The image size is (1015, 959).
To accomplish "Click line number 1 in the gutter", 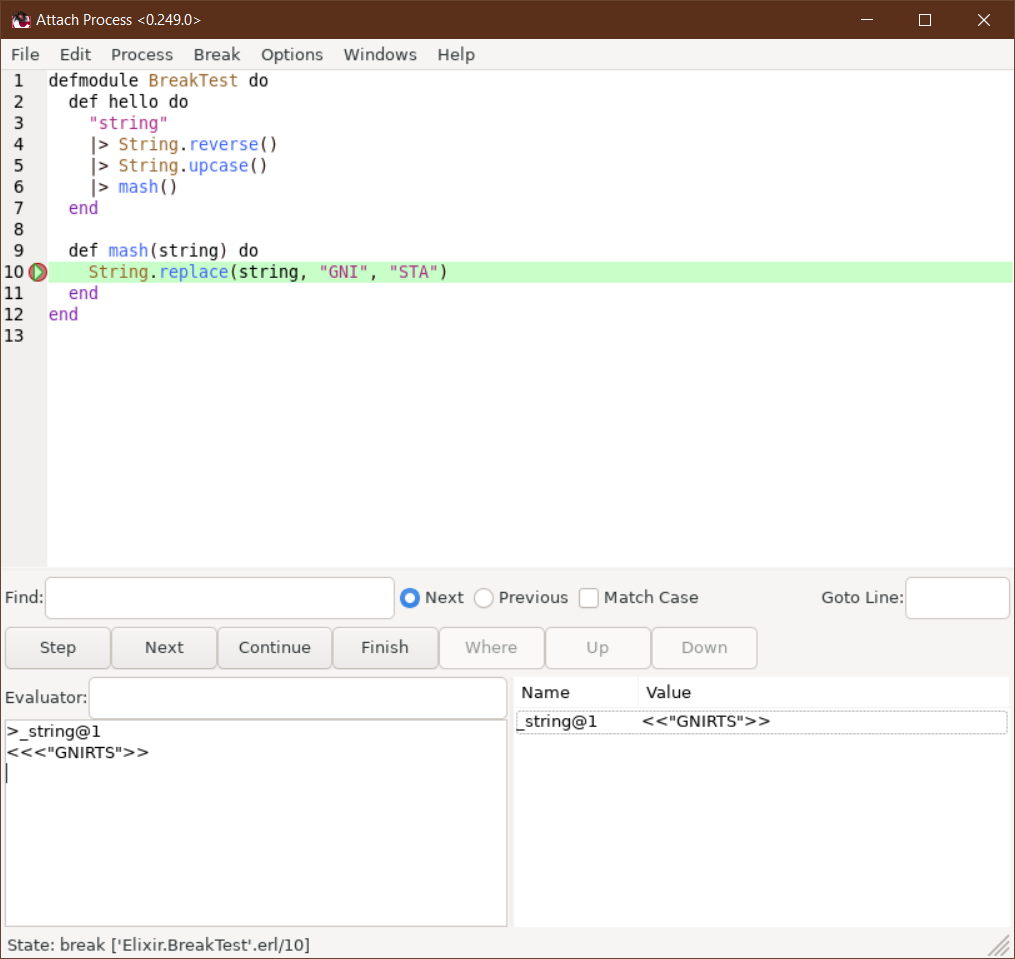I will click(18, 81).
